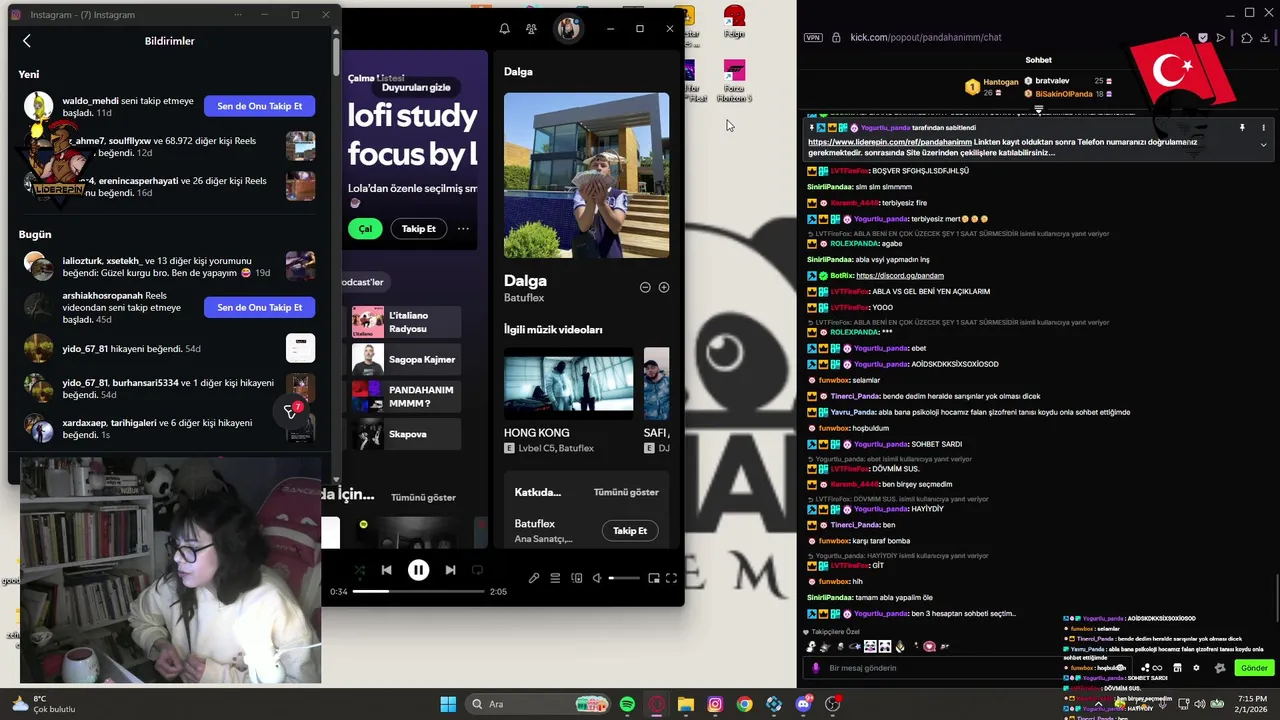This screenshot has height=720, width=1280.
Task: Open Instagram from the taskbar
Action: (715, 704)
